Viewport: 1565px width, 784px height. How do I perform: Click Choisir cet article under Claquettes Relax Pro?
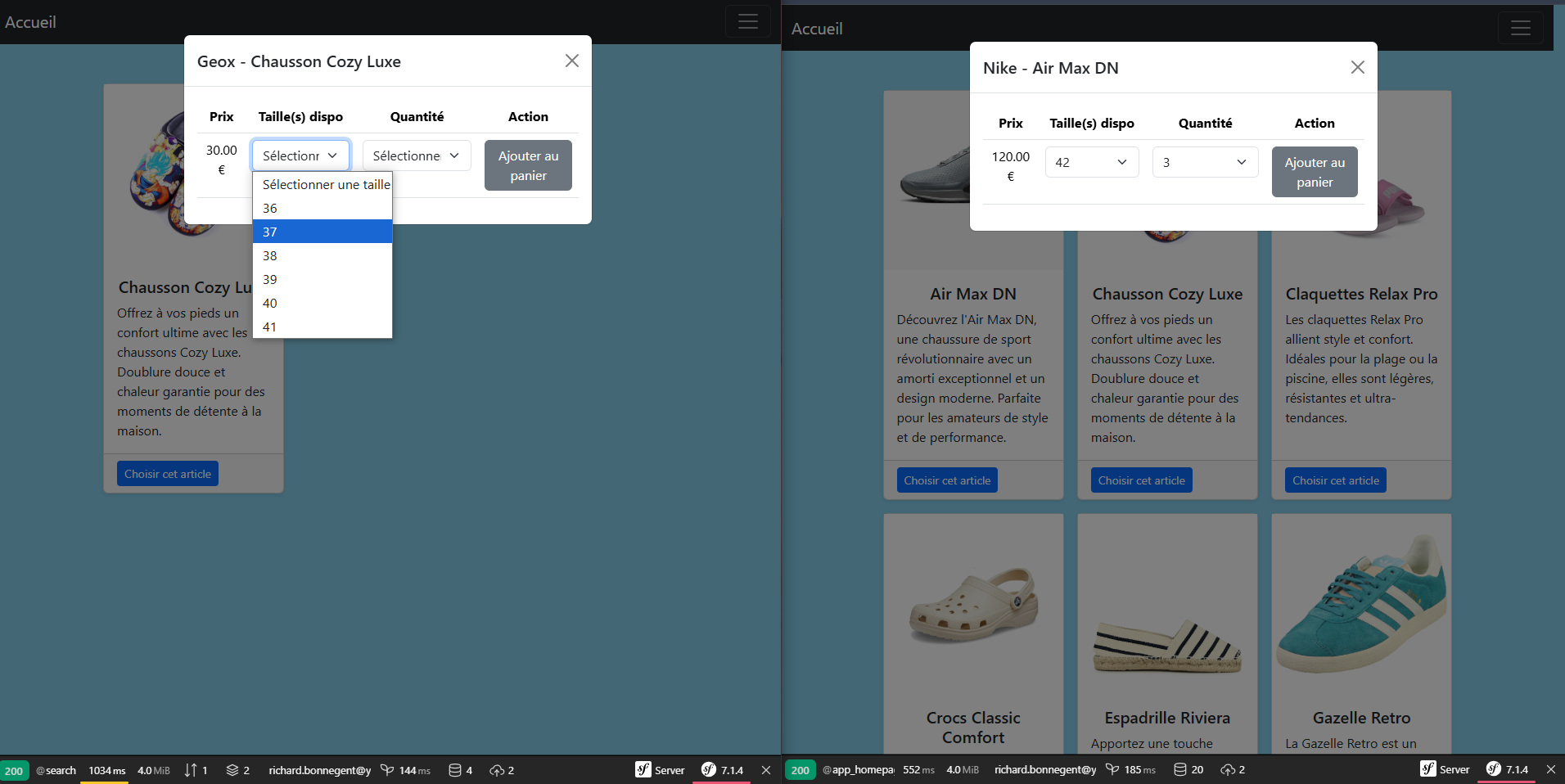(1336, 480)
